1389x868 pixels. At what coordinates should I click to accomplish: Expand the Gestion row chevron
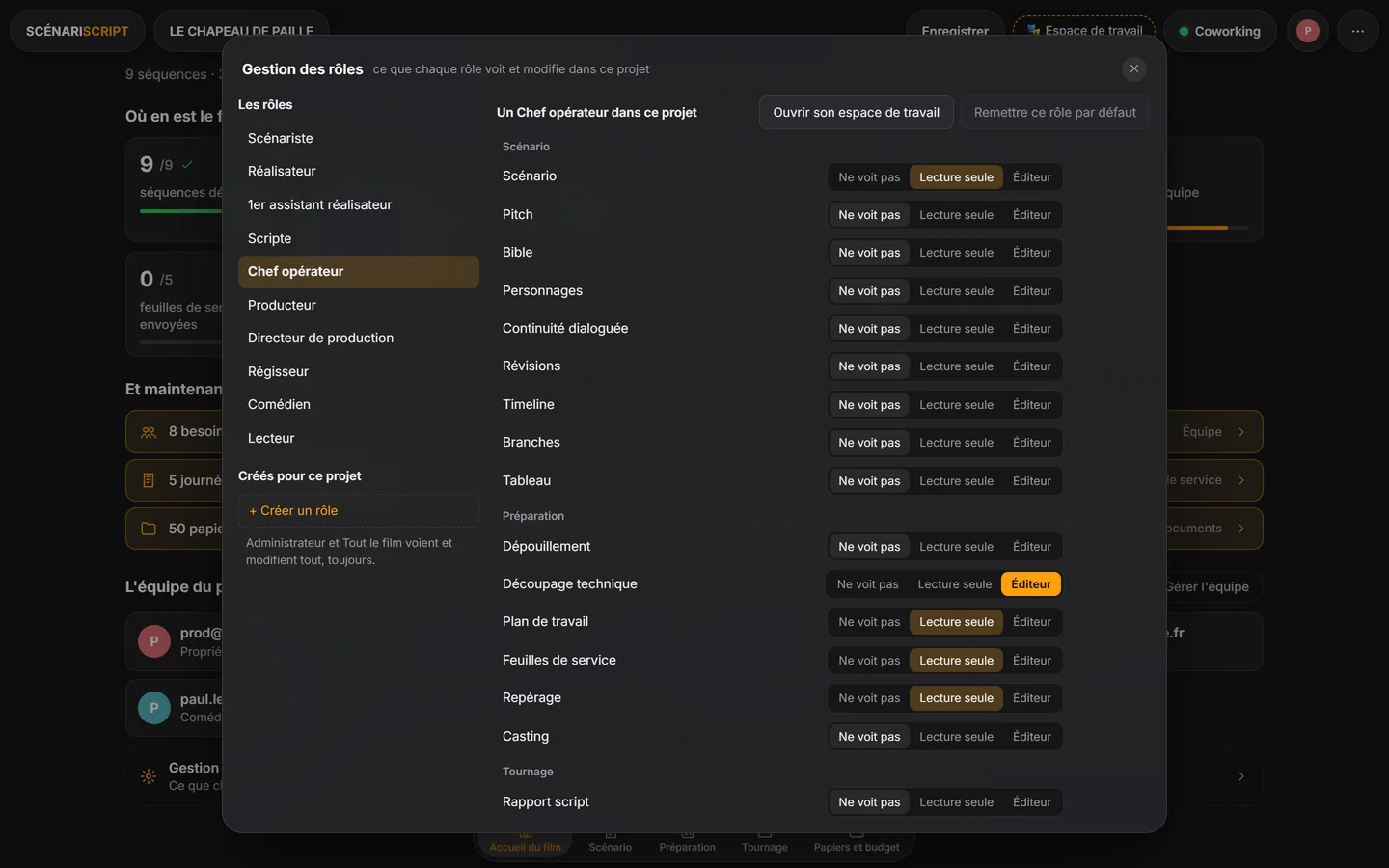(1241, 776)
